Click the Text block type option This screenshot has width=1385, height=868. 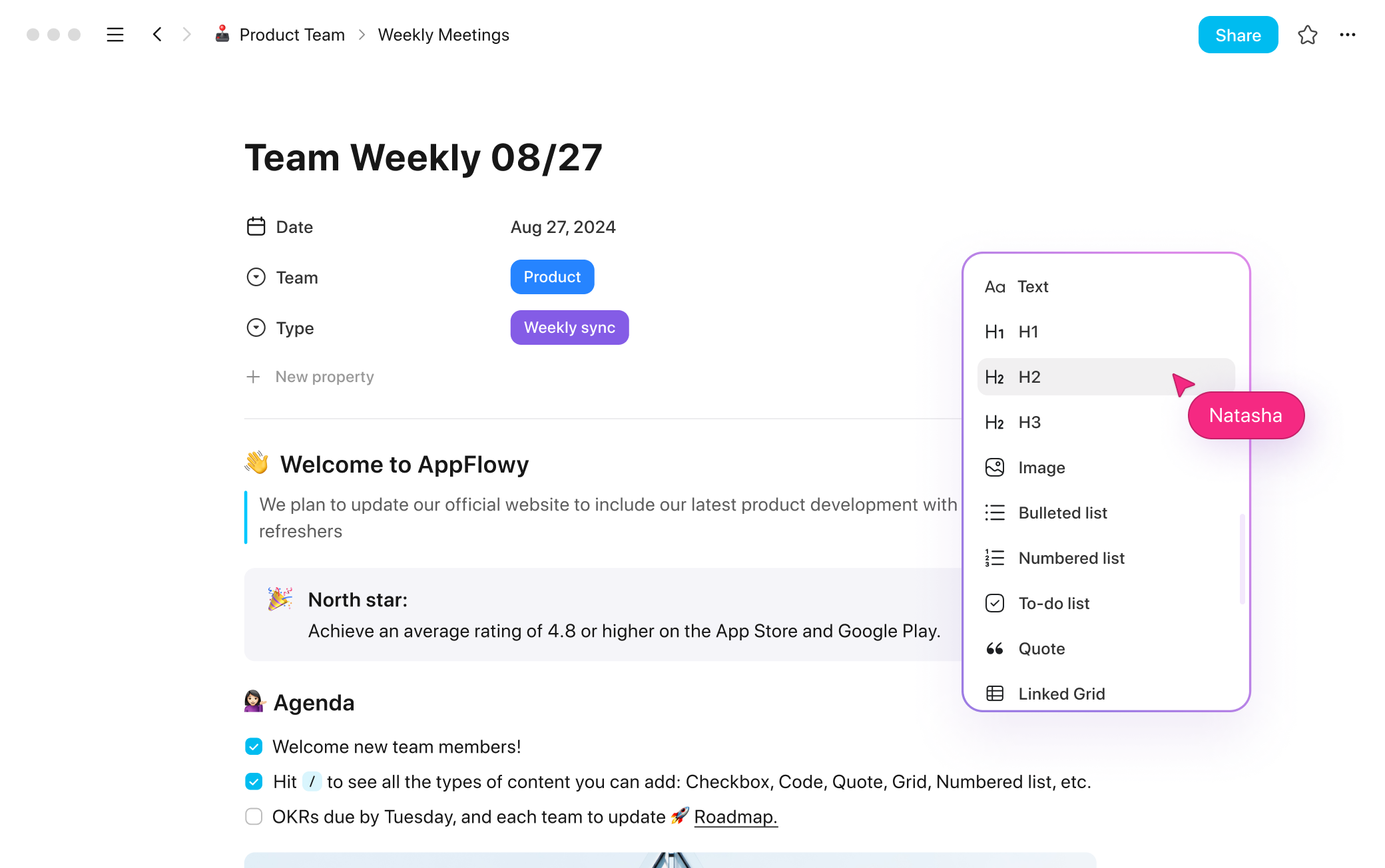click(1033, 286)
